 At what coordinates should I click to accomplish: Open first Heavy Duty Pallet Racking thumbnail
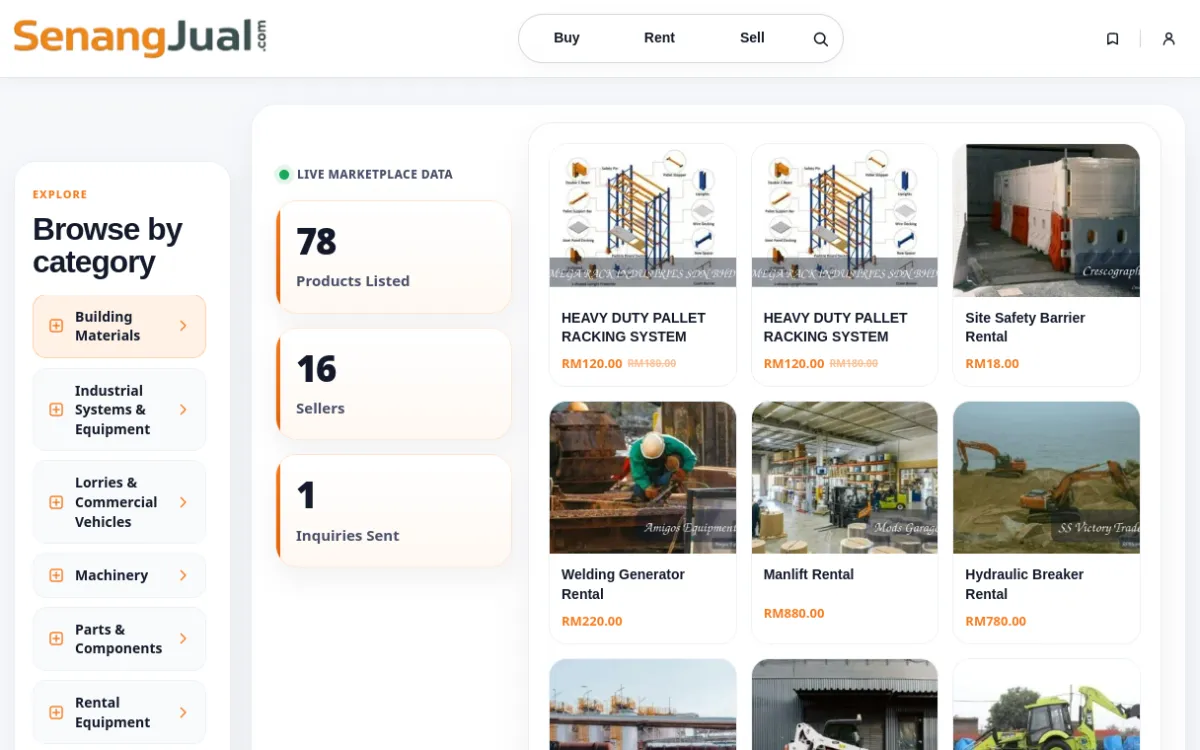pos(643,220)
